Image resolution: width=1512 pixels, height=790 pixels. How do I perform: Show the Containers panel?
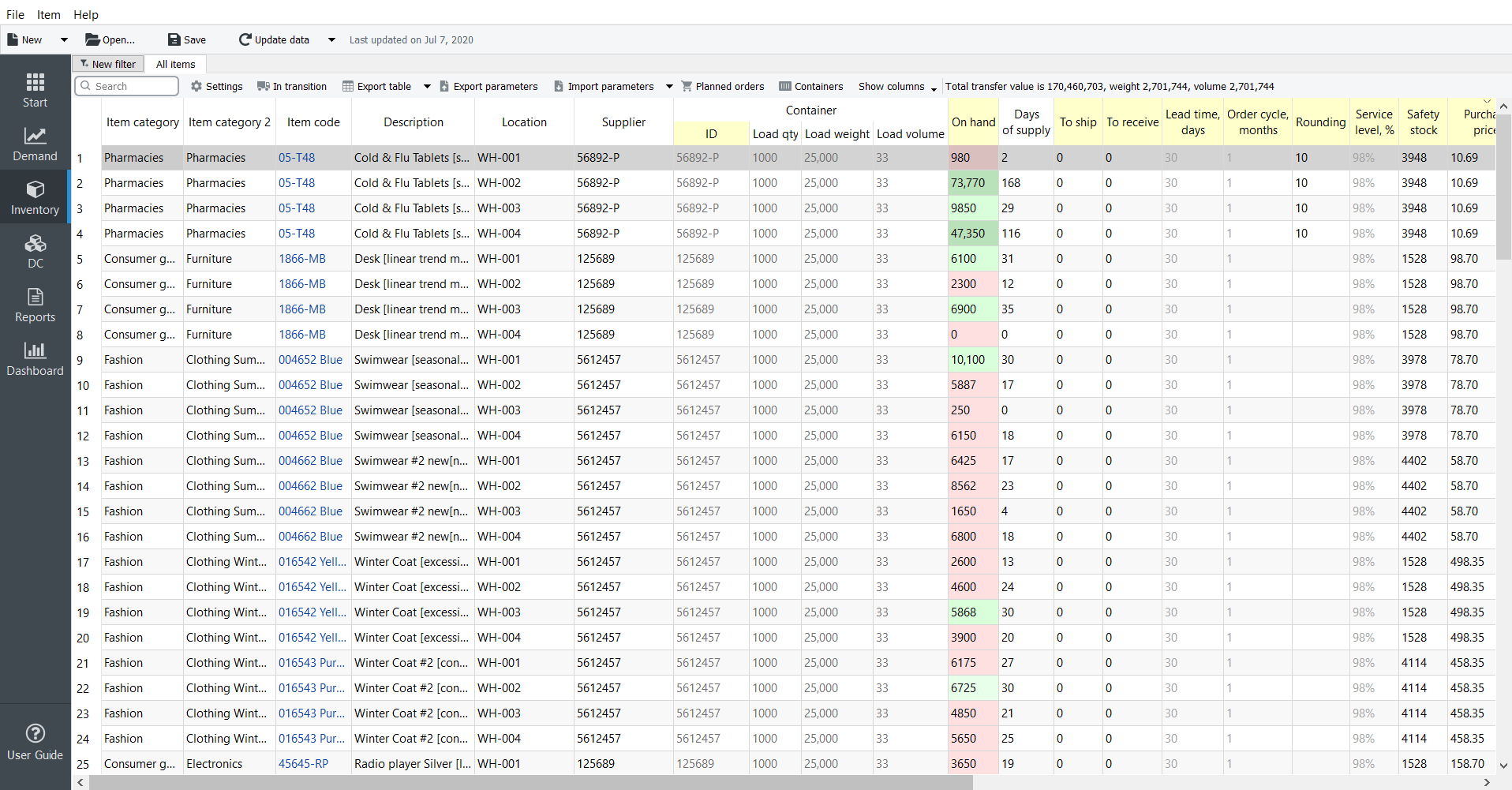coord(811,87)
